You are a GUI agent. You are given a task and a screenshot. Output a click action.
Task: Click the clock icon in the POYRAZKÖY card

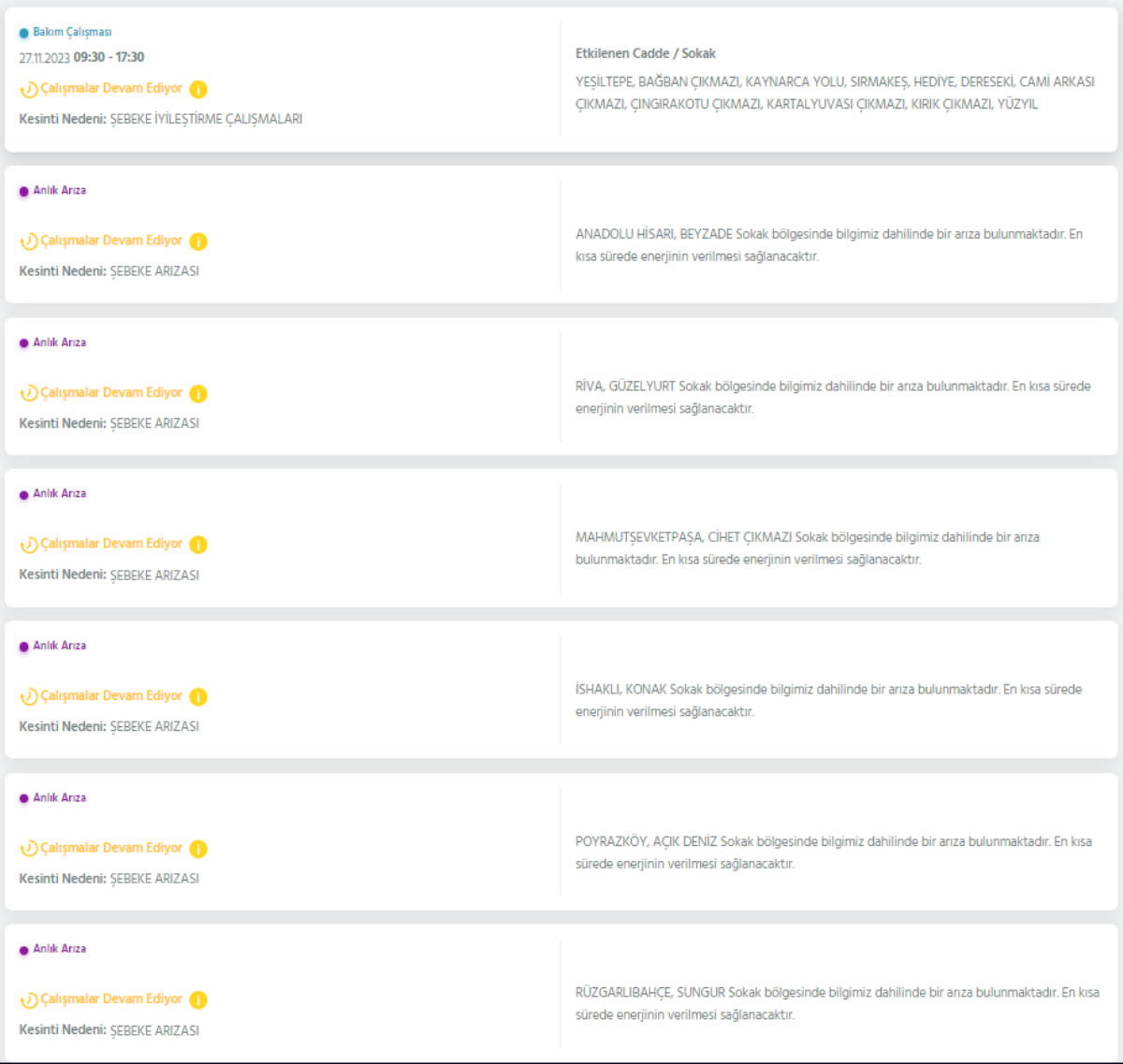click(29, 849)
